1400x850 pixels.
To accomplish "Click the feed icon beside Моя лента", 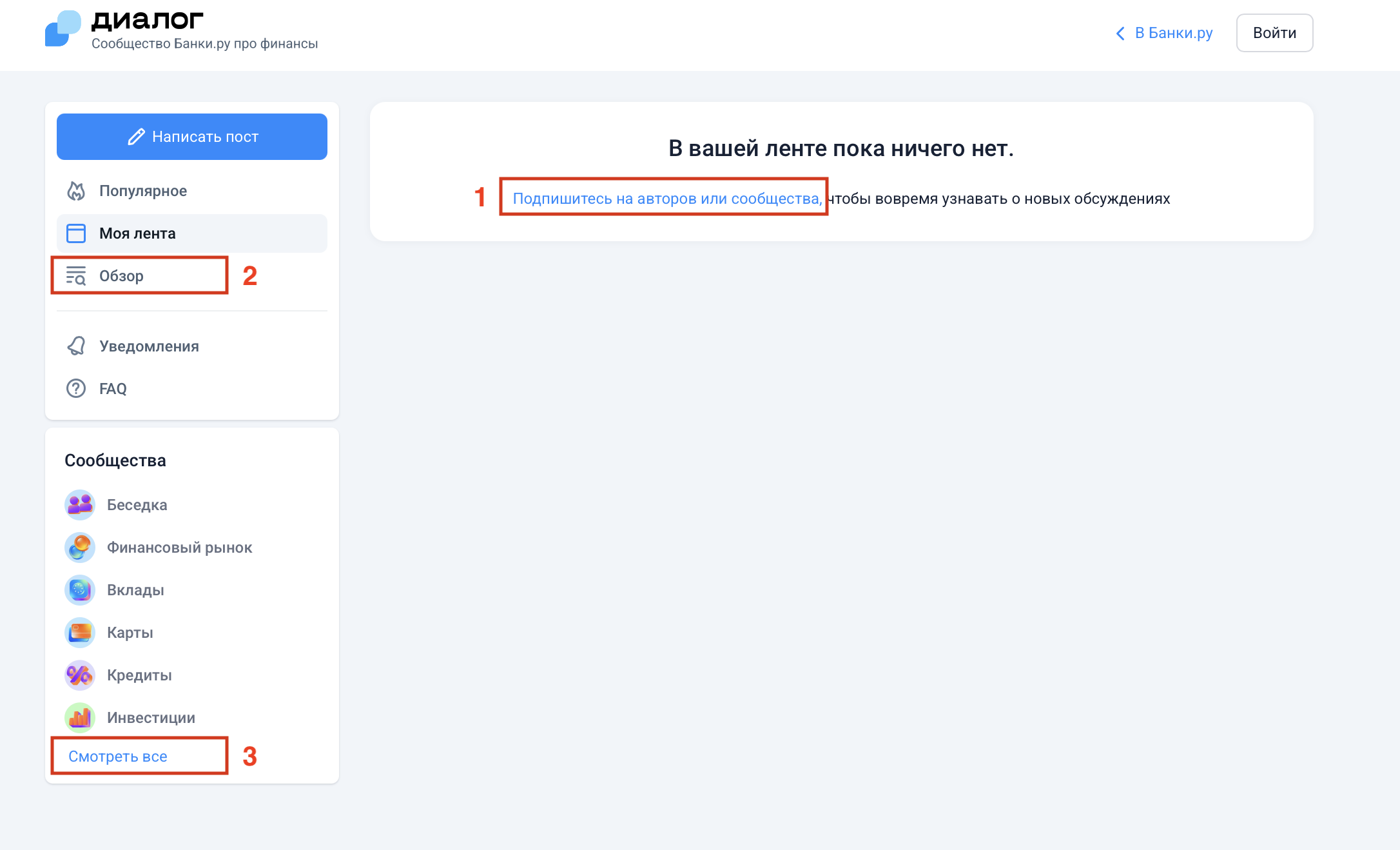I will 76,233.
